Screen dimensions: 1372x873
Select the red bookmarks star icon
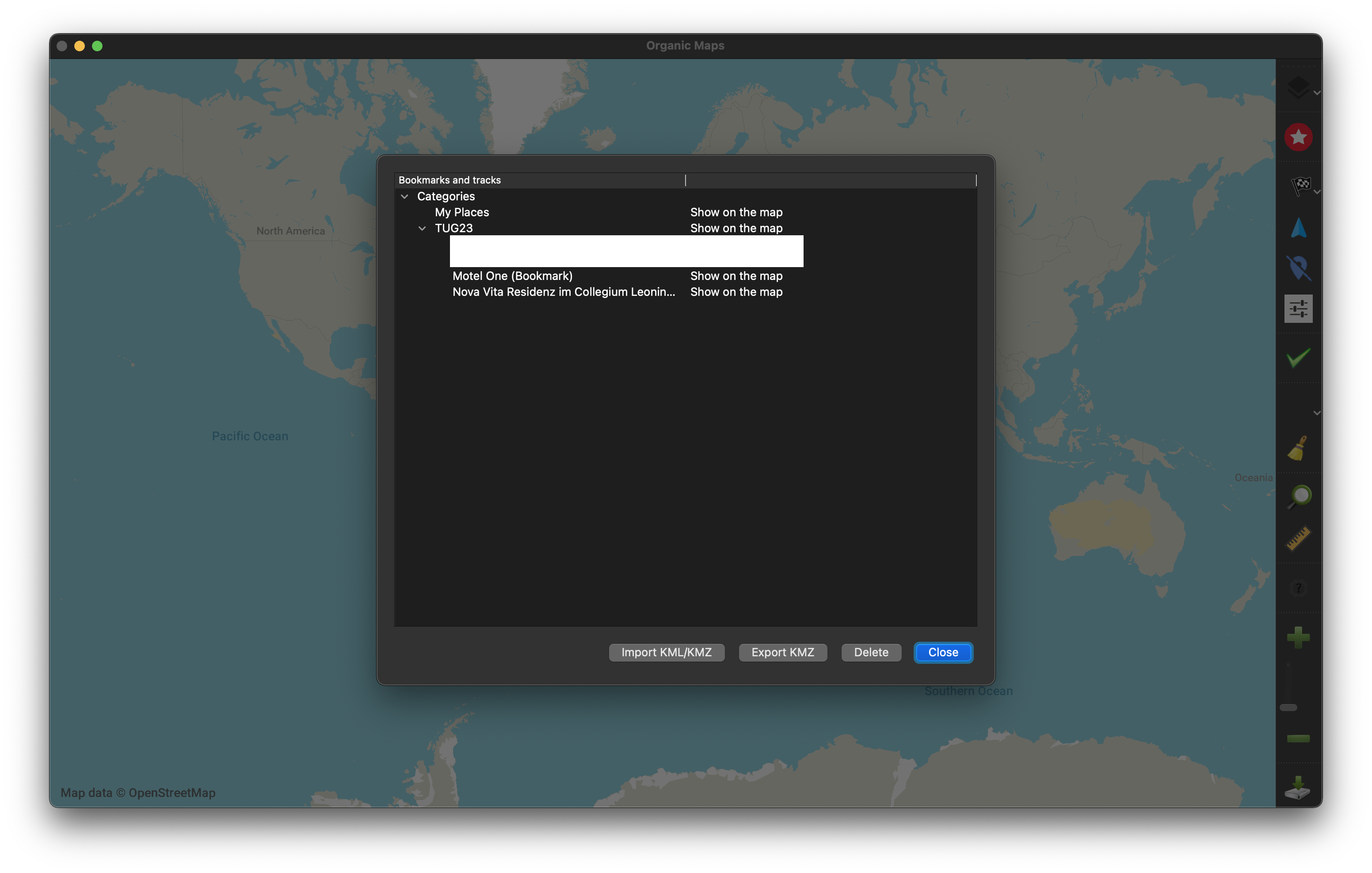(x=1299, y=137)
